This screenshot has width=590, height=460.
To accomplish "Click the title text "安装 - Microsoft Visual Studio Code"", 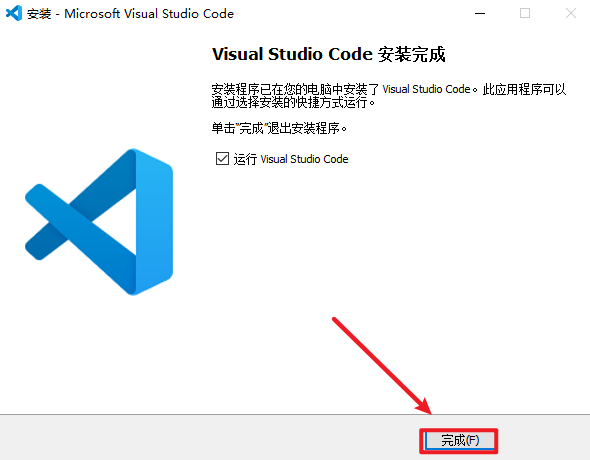I will (130, 14).
